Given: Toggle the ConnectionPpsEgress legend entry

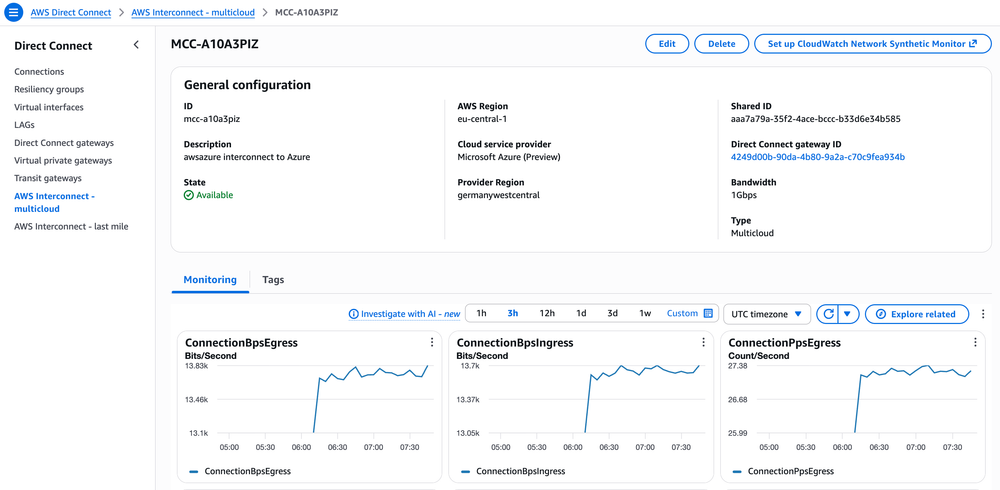Looking at the screenshot, I should tap(784, 471).
